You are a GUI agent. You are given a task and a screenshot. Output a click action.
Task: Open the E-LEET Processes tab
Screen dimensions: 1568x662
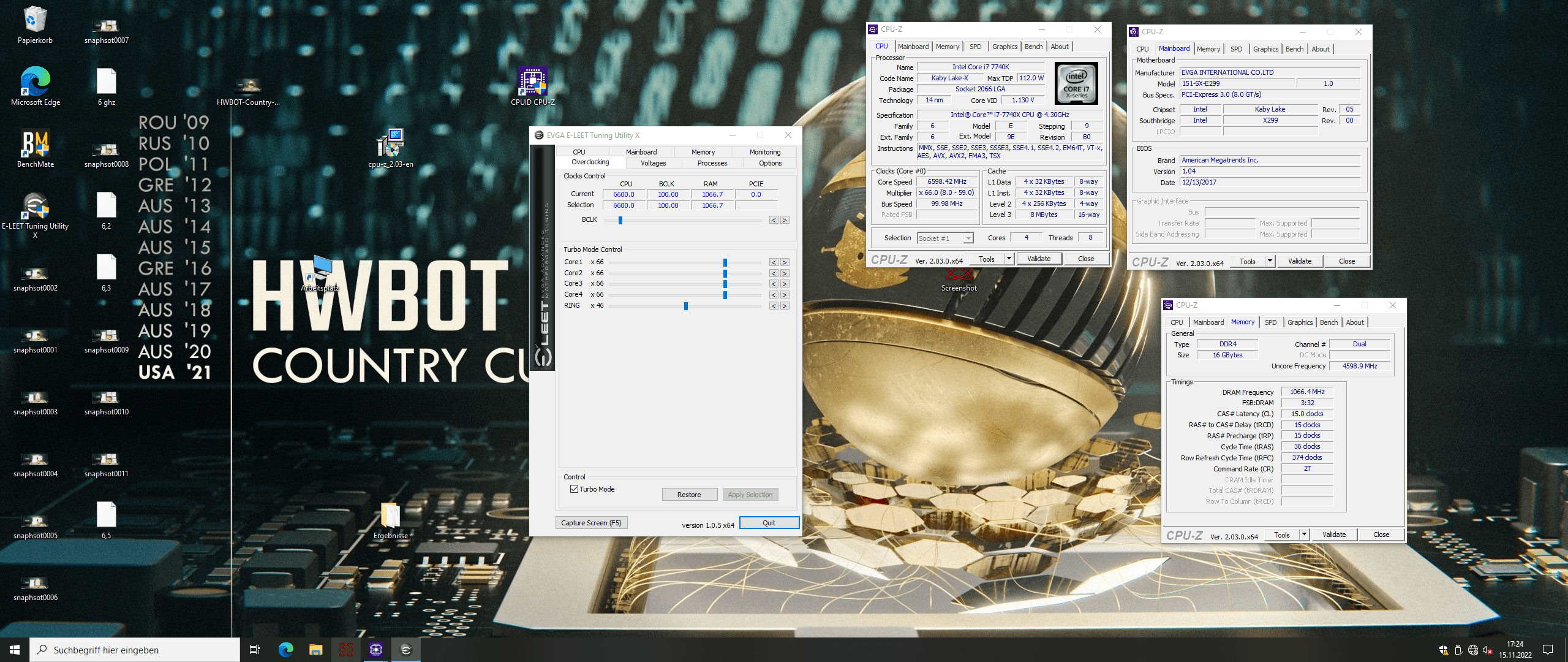click(x=712, y=162)
